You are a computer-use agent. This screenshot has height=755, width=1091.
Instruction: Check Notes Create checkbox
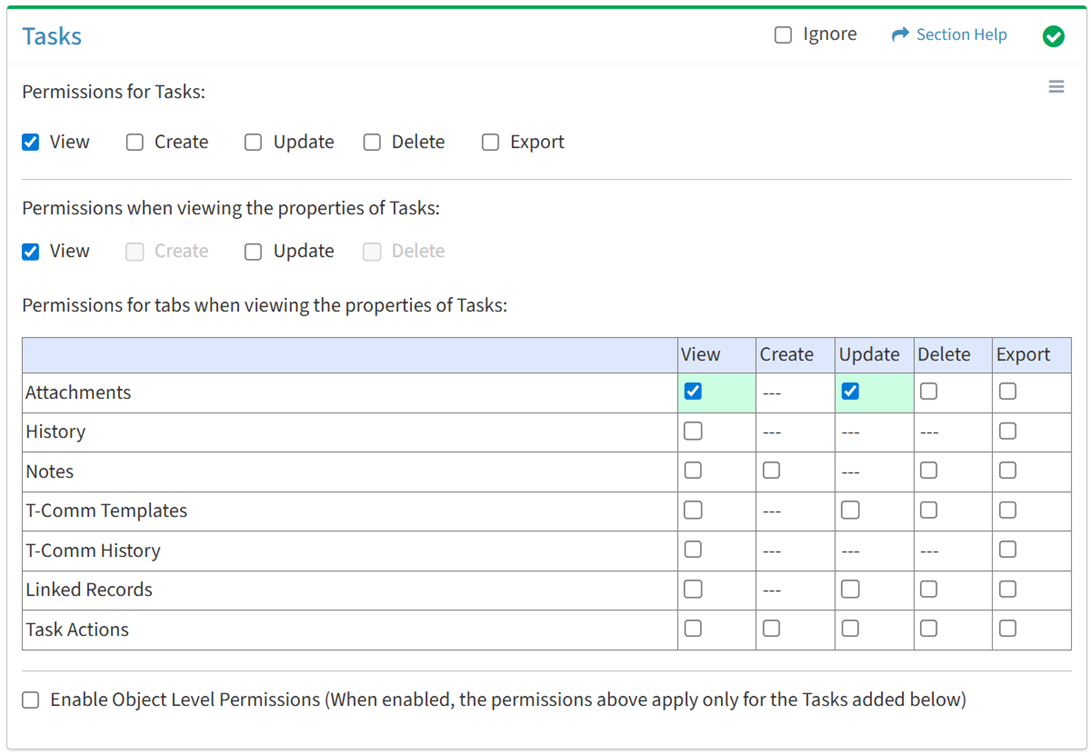pyautogui.click(x=771, y=470)
